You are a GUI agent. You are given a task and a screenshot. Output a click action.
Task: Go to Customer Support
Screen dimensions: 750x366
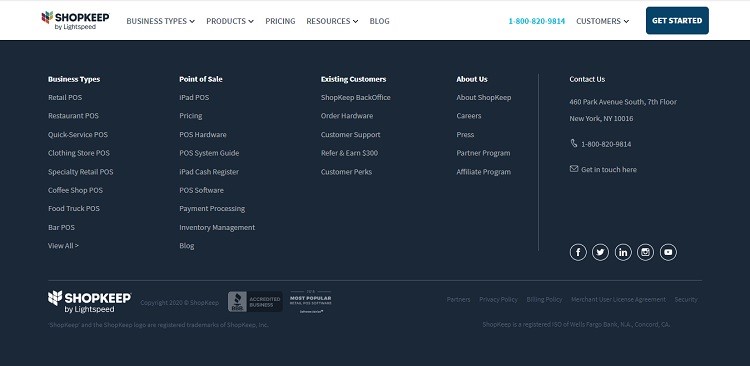point(351,134)
